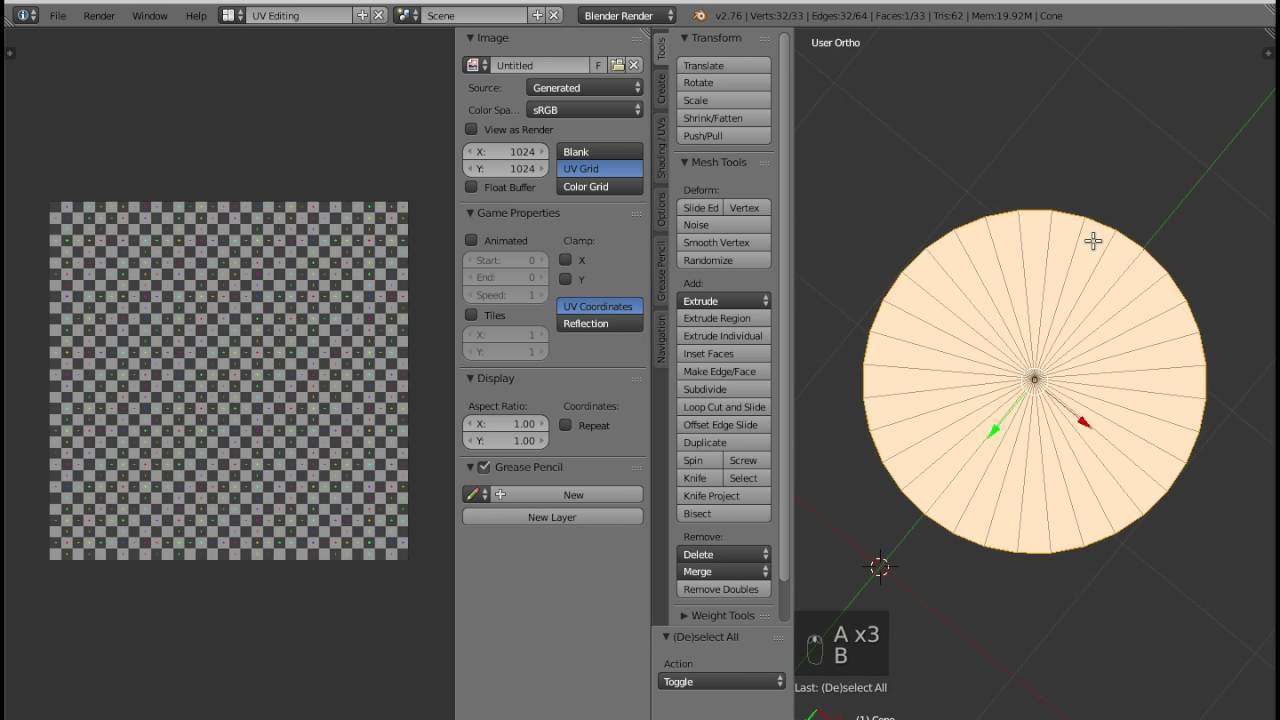Open the sRGB color space dropdown

coord(585,110)
